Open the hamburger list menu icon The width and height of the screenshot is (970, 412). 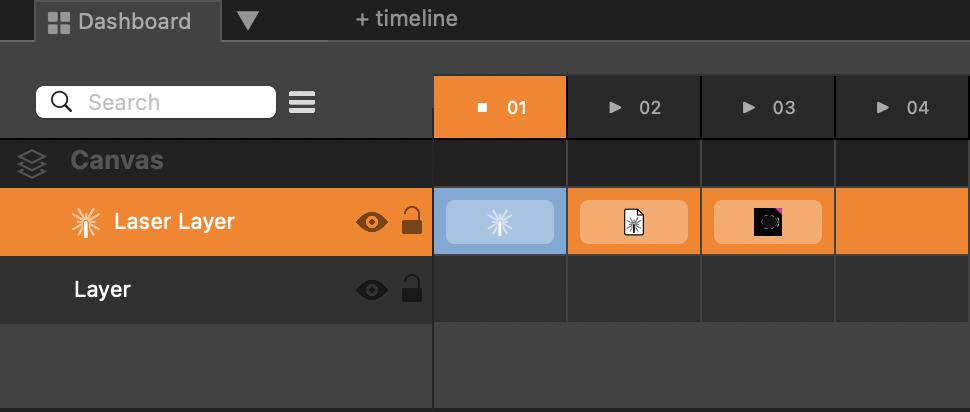(302, 102)
